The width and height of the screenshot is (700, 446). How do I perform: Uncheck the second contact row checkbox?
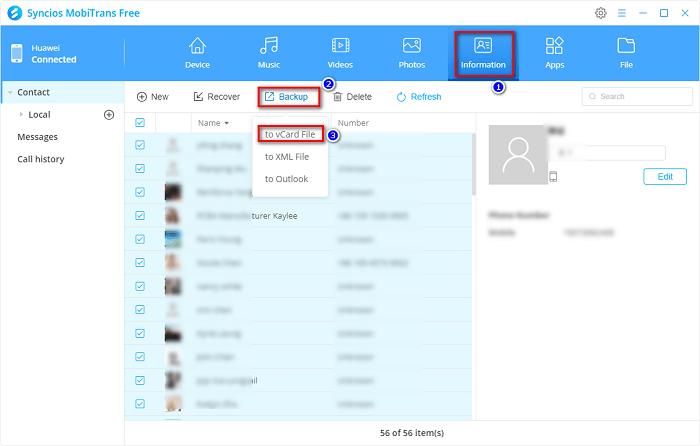point(140,169)
